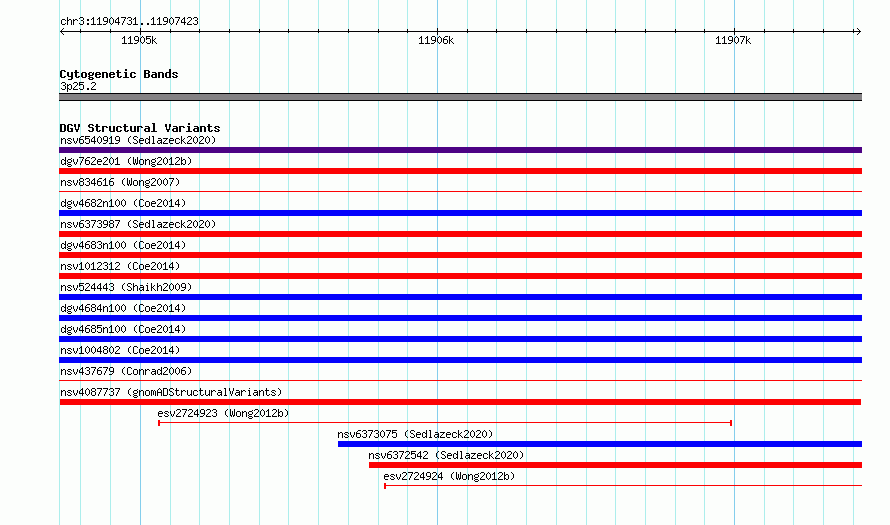
Task: Select the red nsv1012312 variant bar
Action: point(460,276)
